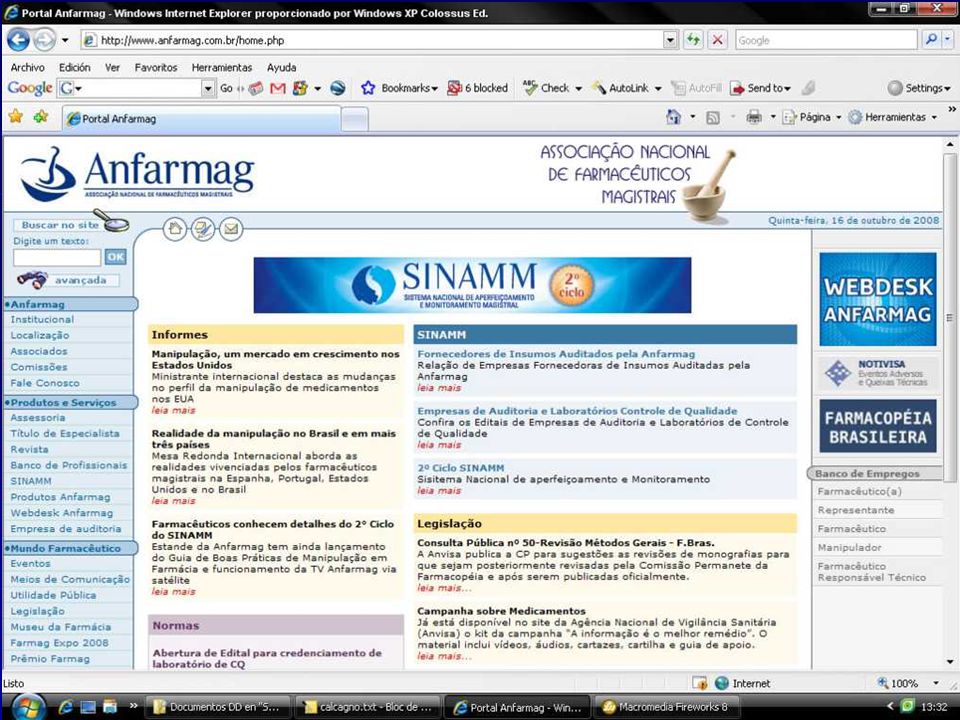This screenshot has height=720, width=960.
Task: Open the 2º Ciclo SINAMM link
Action: [460, 468]
